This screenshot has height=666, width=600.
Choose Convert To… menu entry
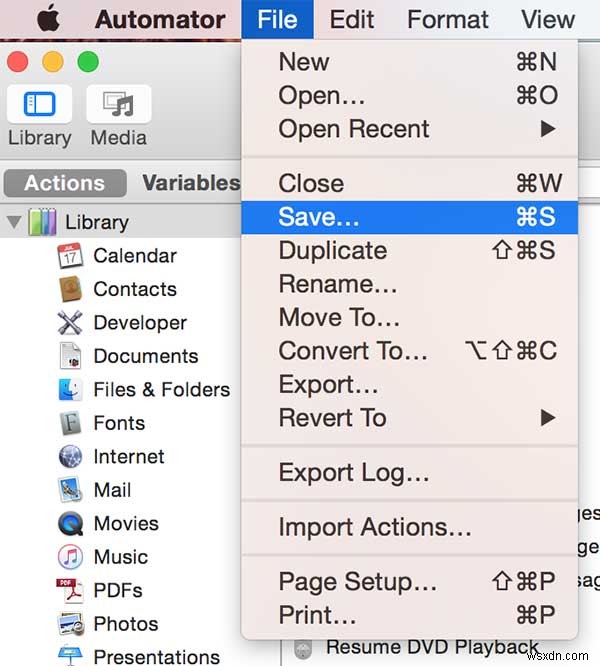click(x=409, y=351)
